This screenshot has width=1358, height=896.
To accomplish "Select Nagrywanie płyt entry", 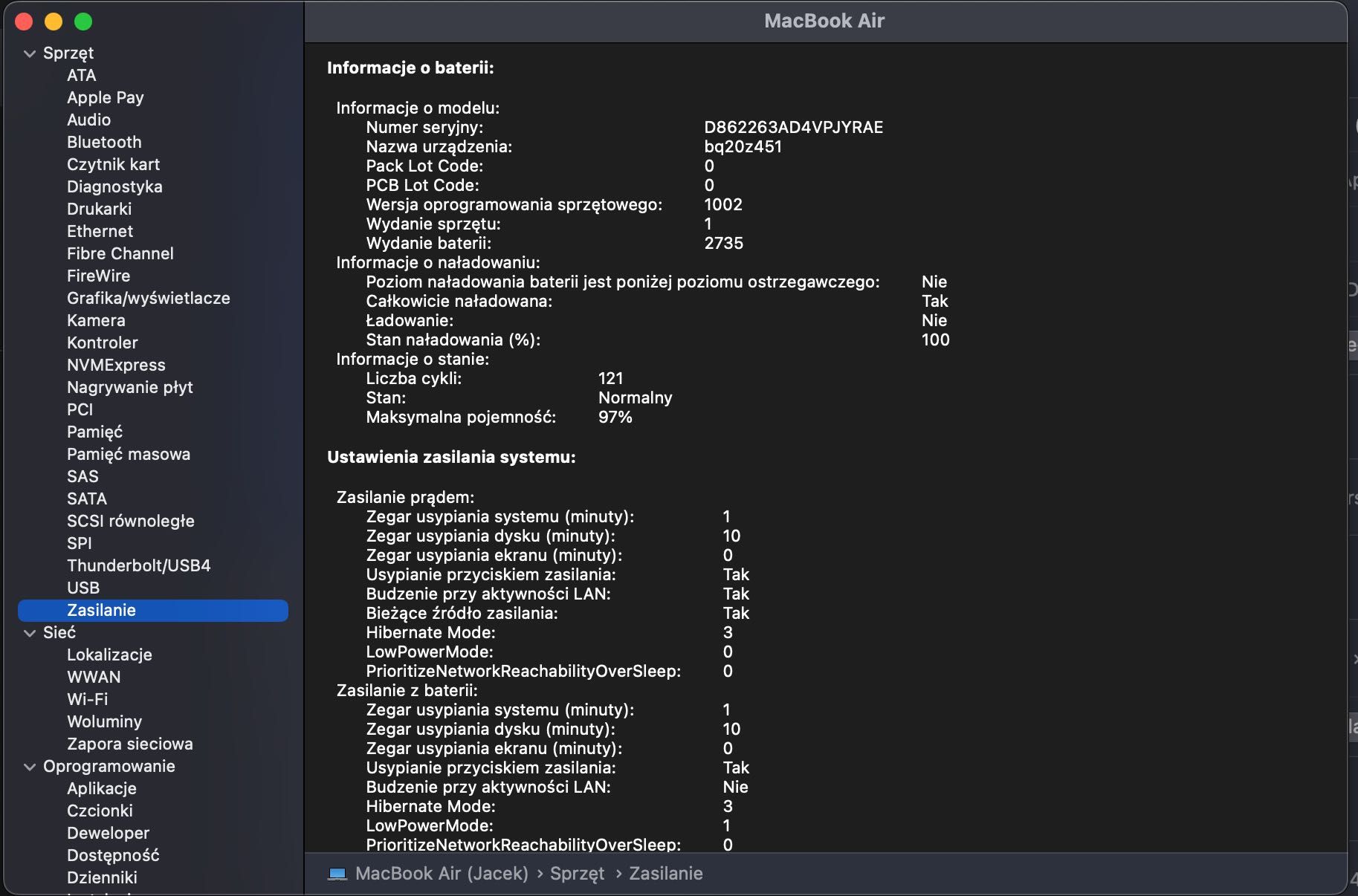I will (x=129, y=387).
